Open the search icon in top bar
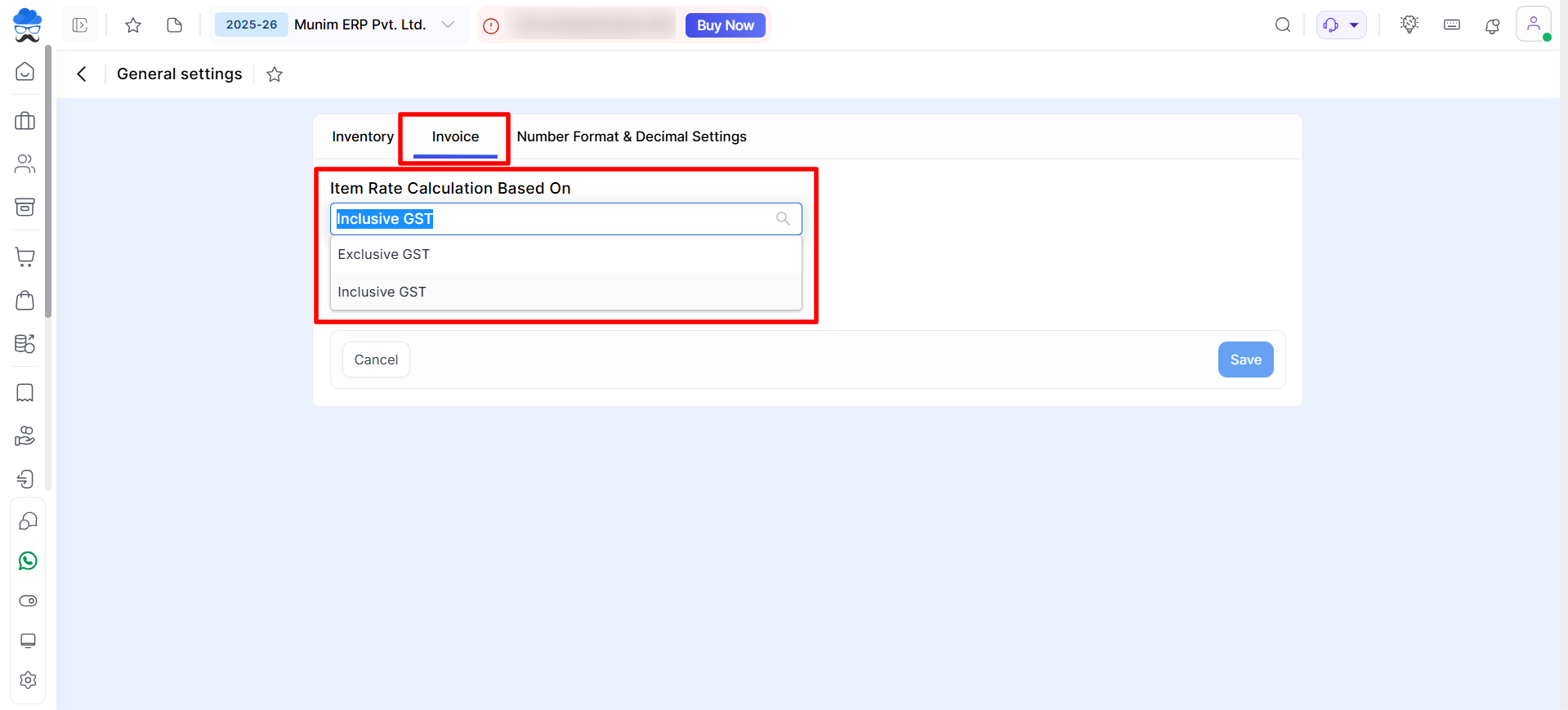Image resolution: width=1568 pixels, height=710 pixels. click(x=1283, y=25)
